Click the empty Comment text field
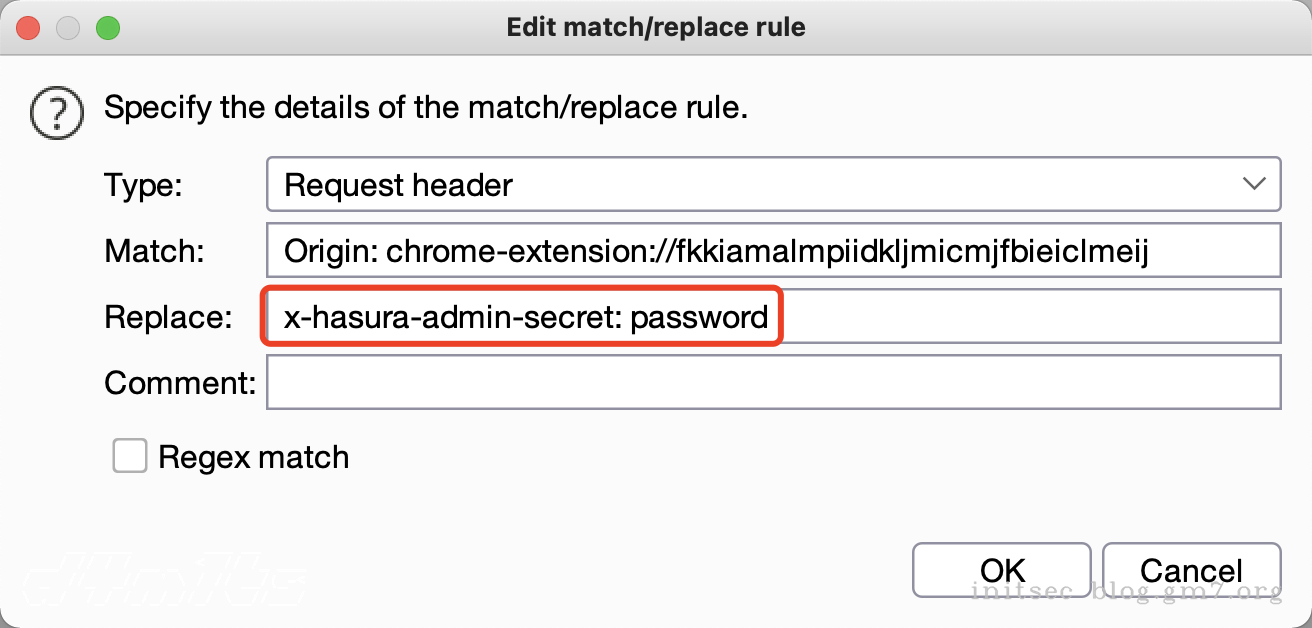The height and width of the screenshot is (628, 1312). click(x=772, y=383)
